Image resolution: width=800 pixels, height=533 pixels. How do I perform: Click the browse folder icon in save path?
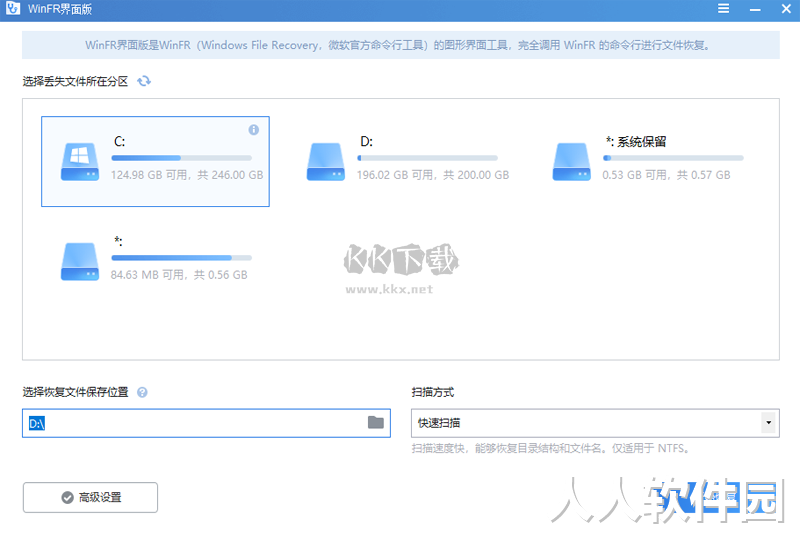point(376,422)
